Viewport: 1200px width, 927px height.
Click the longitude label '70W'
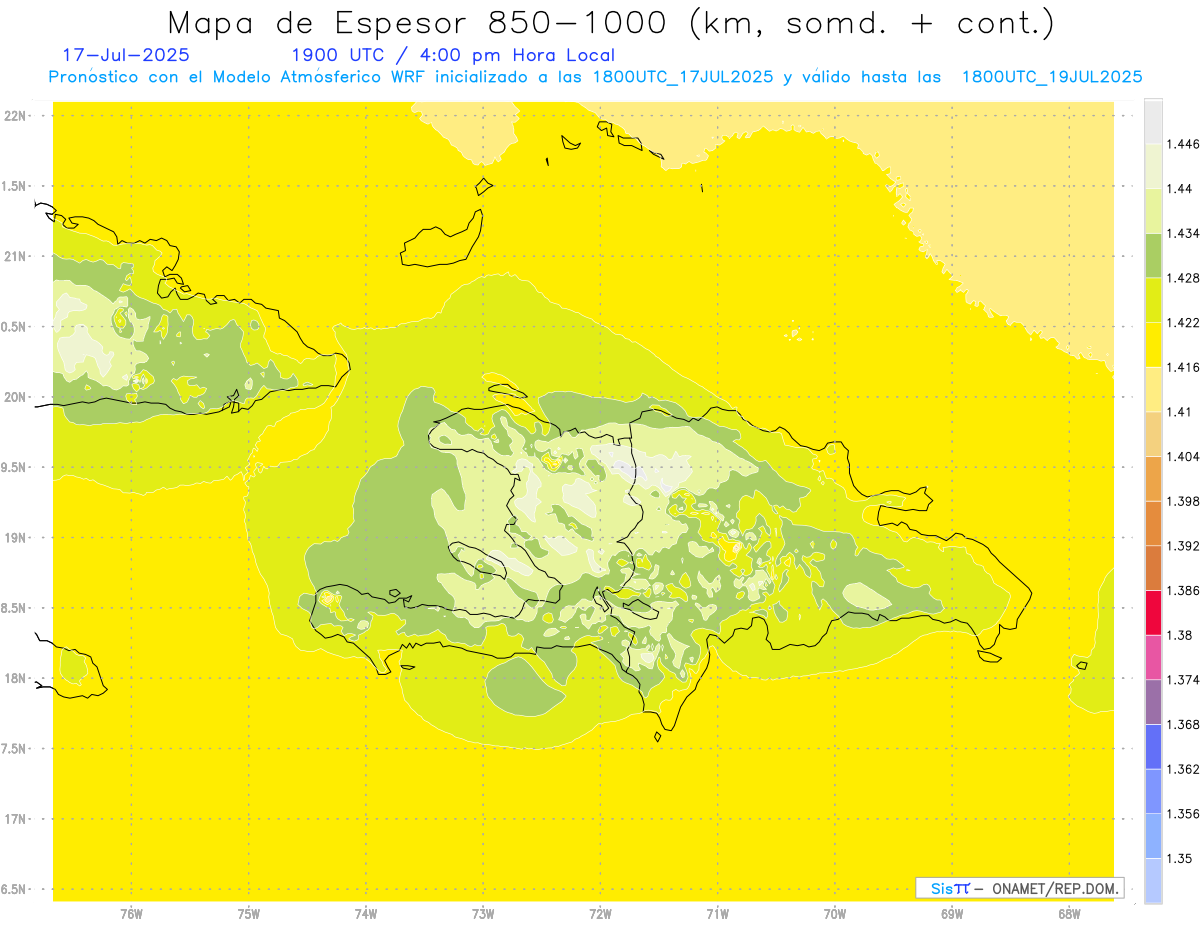pos(835,914)
